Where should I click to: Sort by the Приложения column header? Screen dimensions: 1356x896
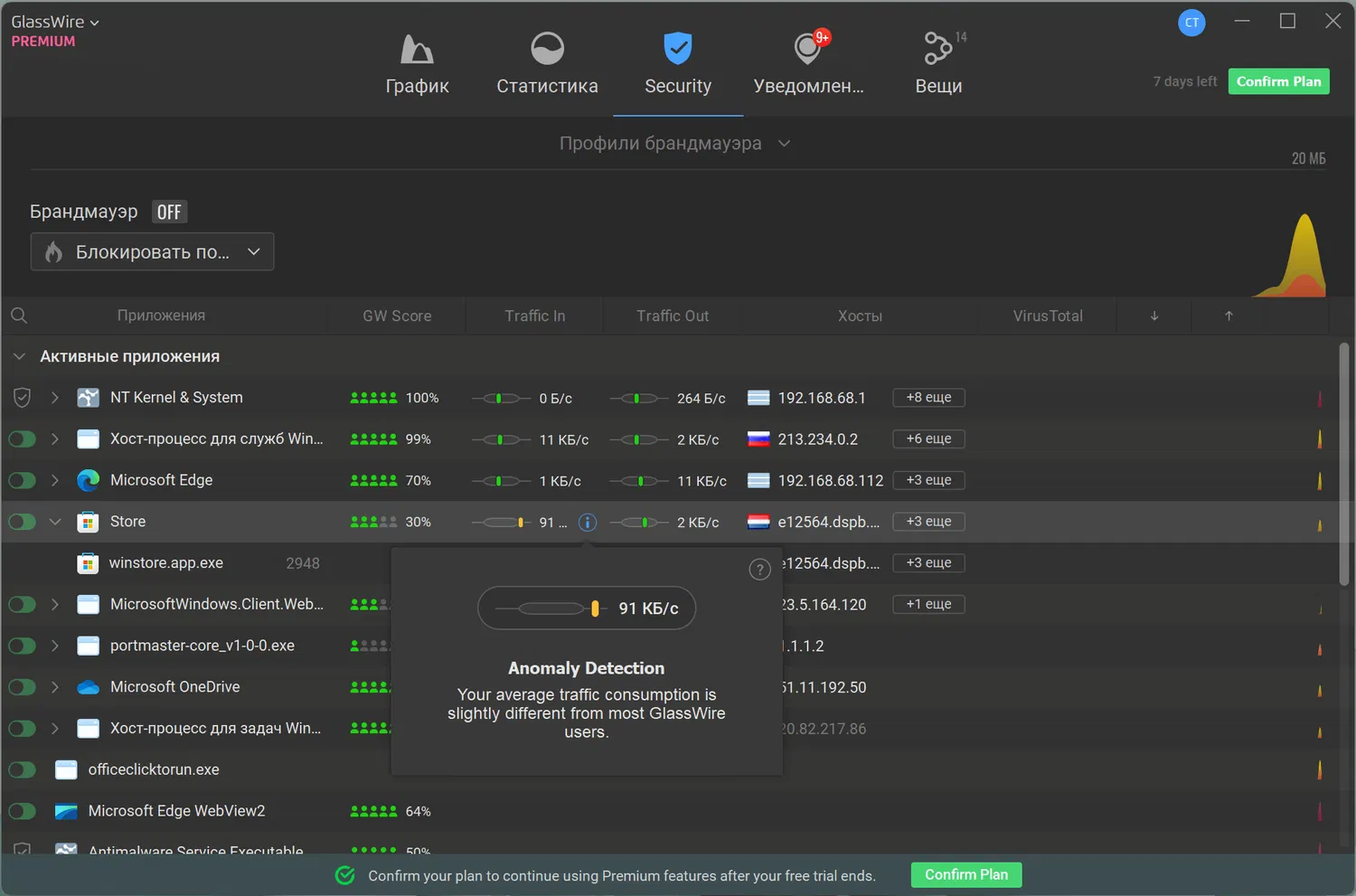161,316
